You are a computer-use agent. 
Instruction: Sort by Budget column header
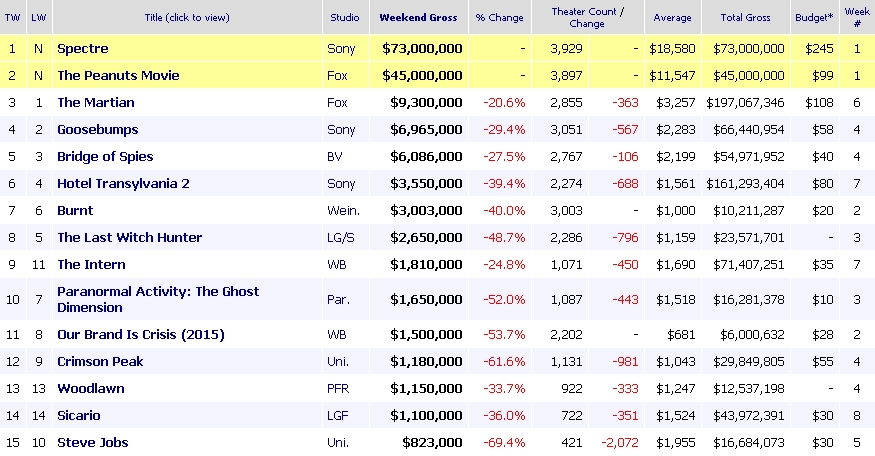pos(814,17)
